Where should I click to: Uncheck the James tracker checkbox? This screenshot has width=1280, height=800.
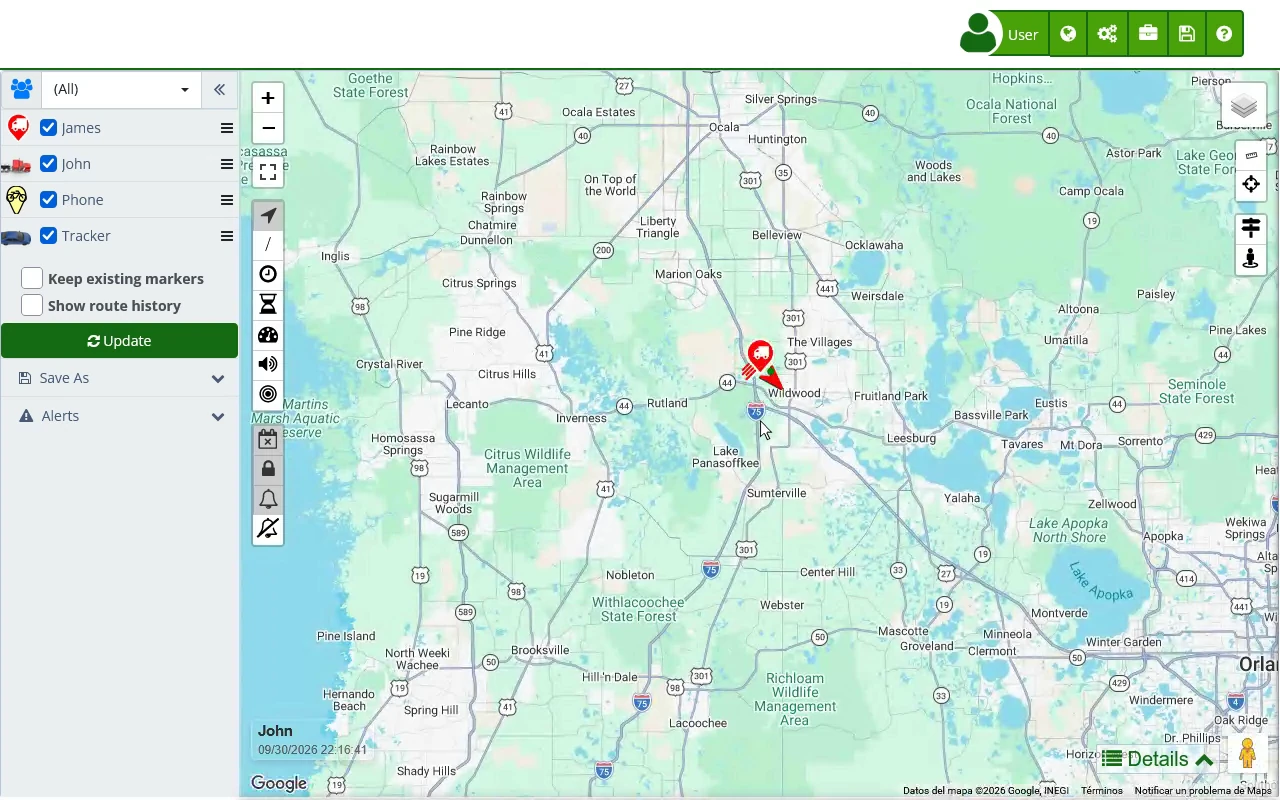[48, 128]
